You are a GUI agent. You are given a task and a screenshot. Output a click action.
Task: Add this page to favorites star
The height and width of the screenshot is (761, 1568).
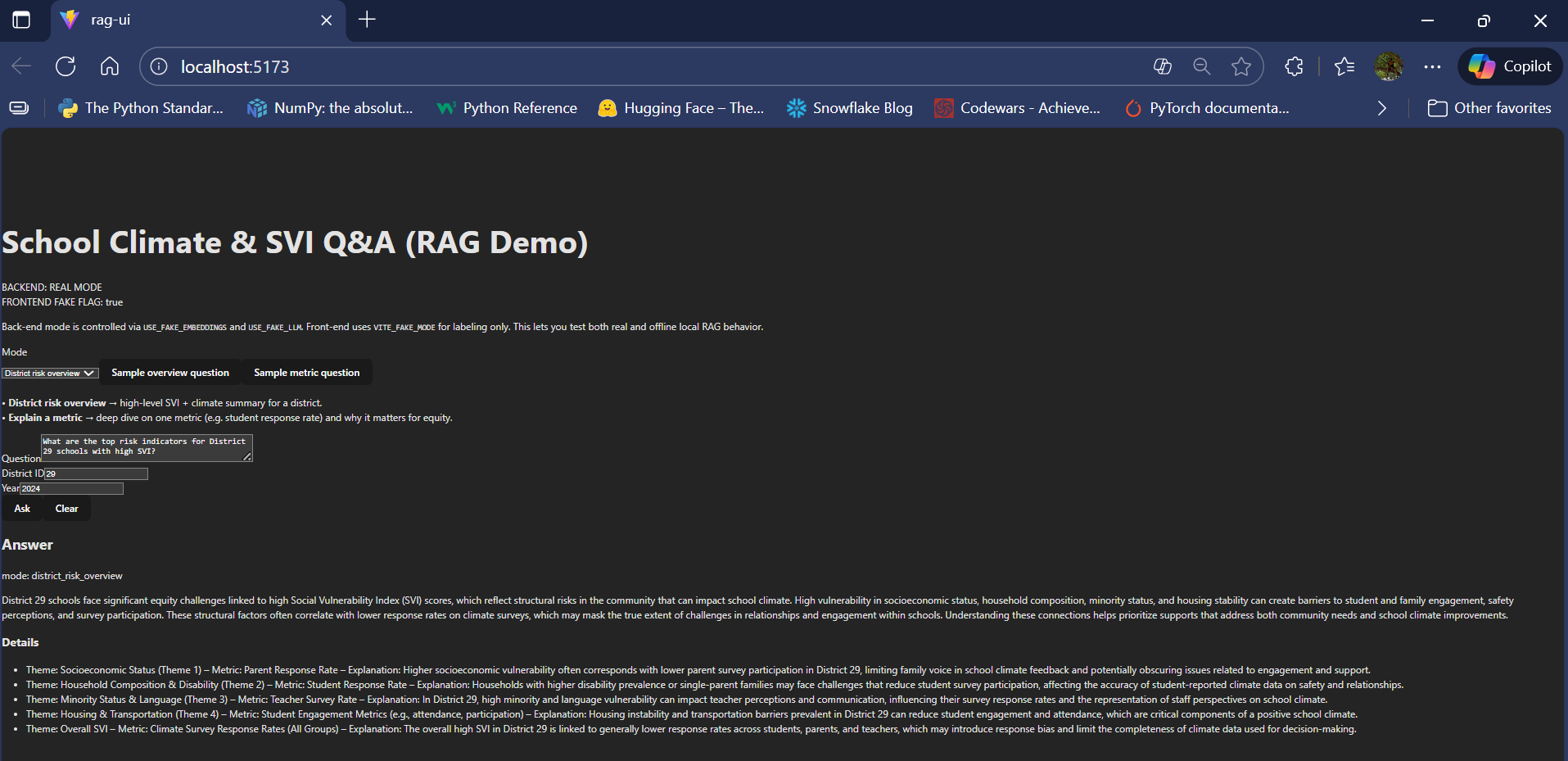click(x=1241, y=66)
